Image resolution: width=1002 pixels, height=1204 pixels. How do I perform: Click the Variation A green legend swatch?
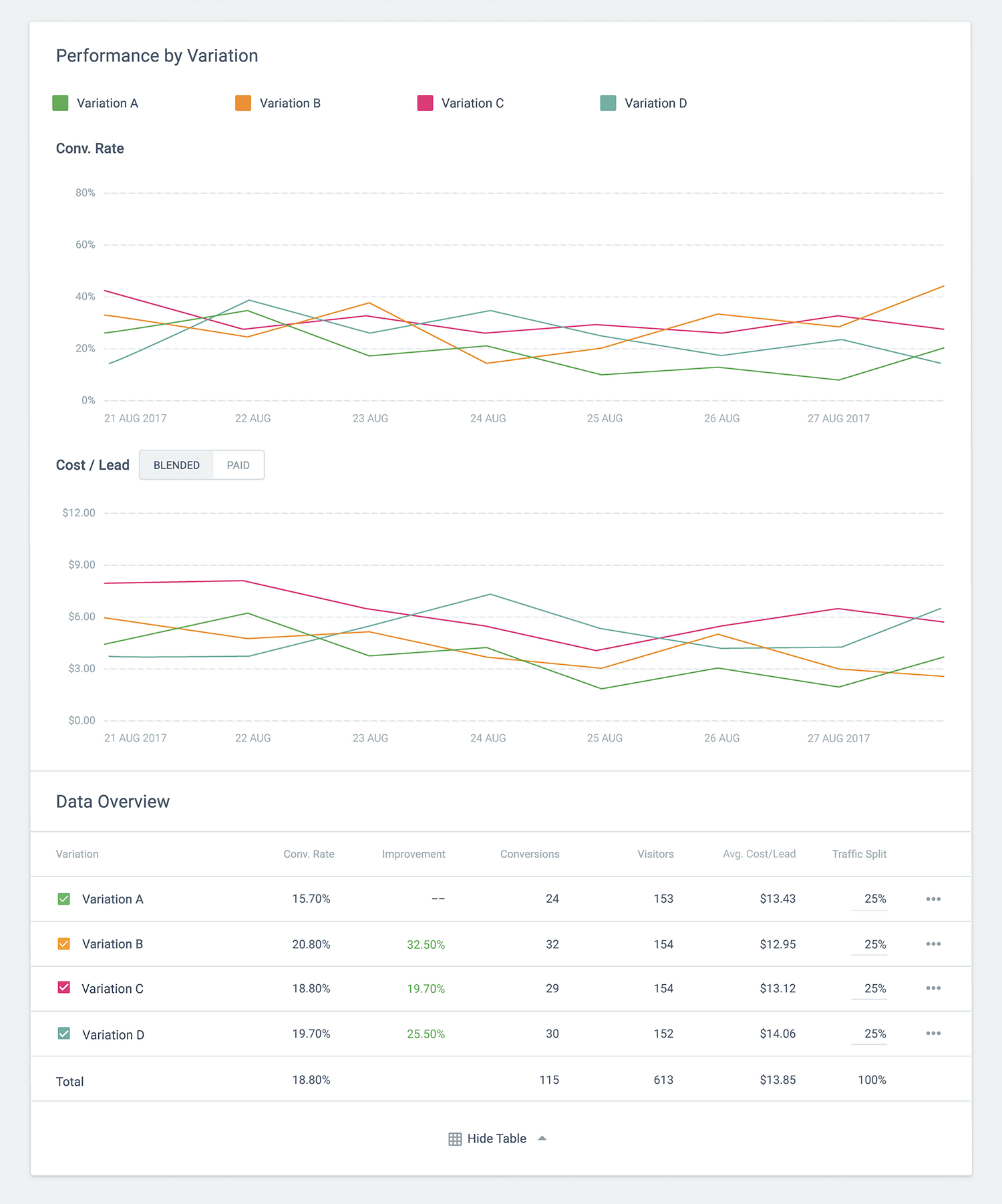pos(60,103)
